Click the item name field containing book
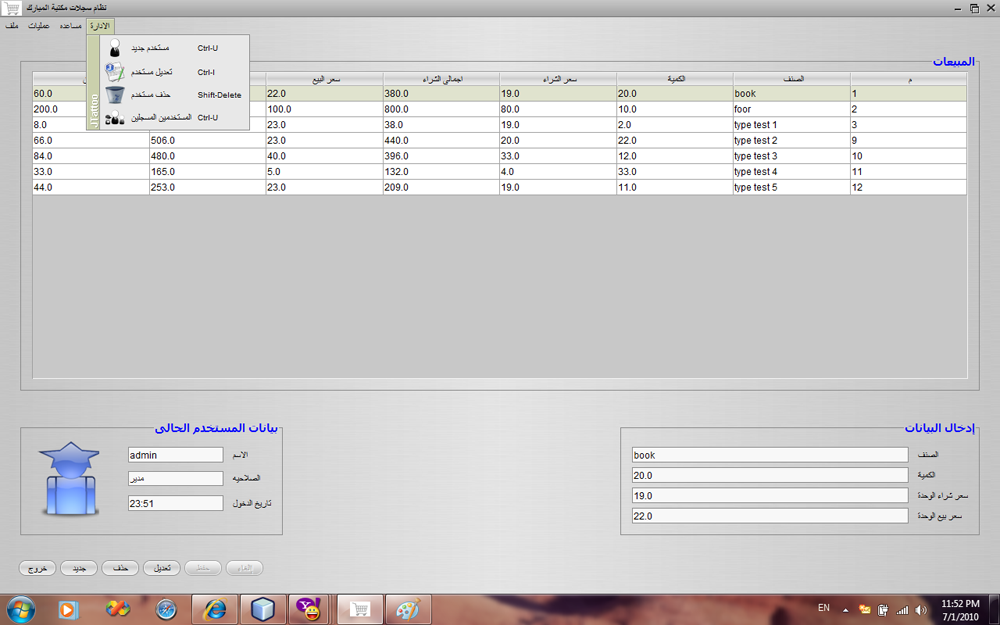 [x=770, y=455]
